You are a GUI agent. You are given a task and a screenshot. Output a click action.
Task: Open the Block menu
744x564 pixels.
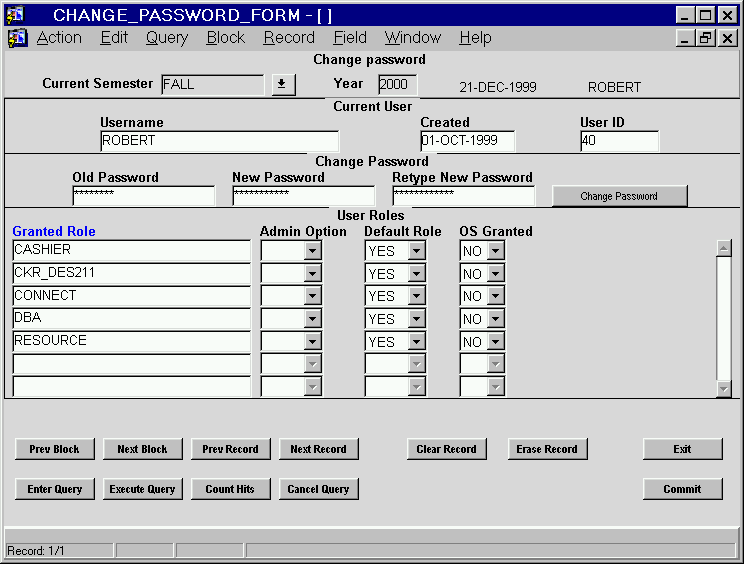coord(226,37)
